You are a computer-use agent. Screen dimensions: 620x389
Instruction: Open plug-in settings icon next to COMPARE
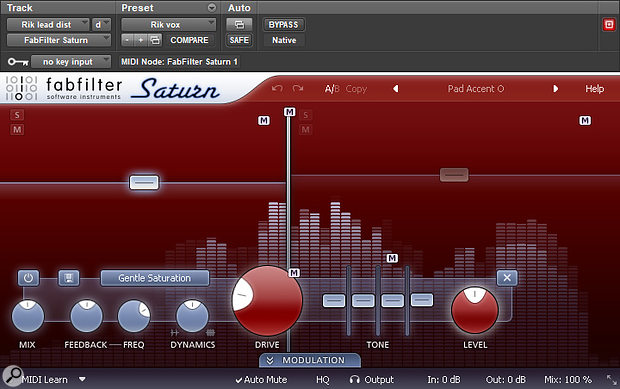155,40
